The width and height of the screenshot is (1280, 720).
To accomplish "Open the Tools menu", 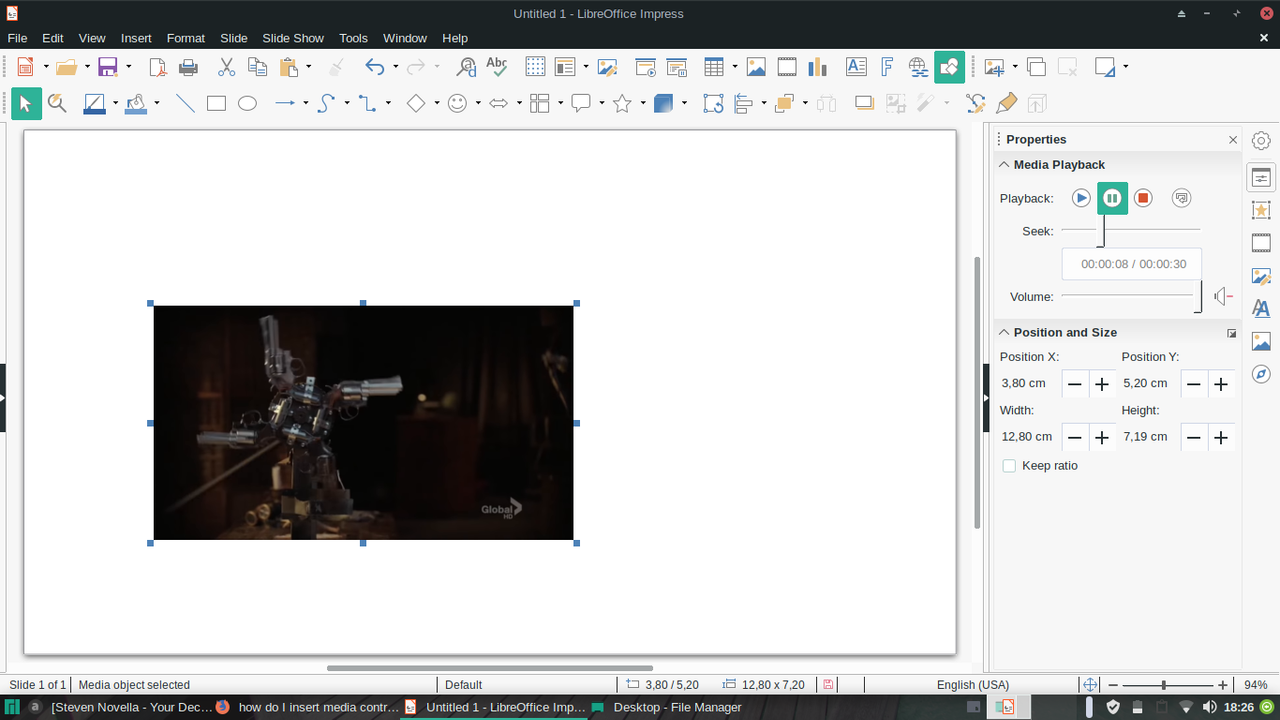I will (353, 38).
